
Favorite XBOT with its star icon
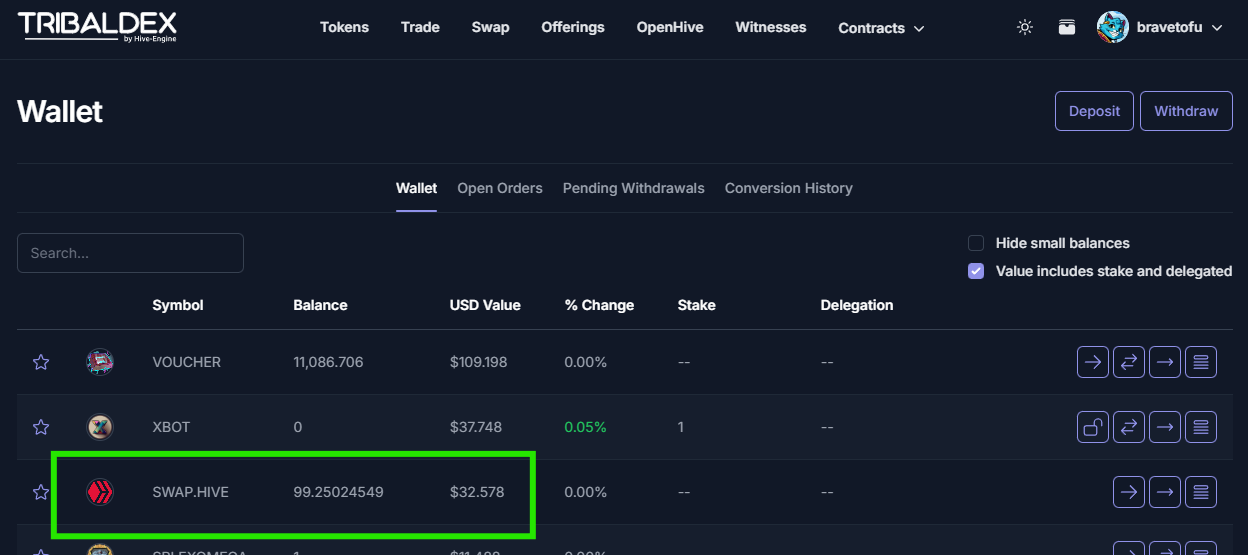pyautogui.click(x=41, y=427)
